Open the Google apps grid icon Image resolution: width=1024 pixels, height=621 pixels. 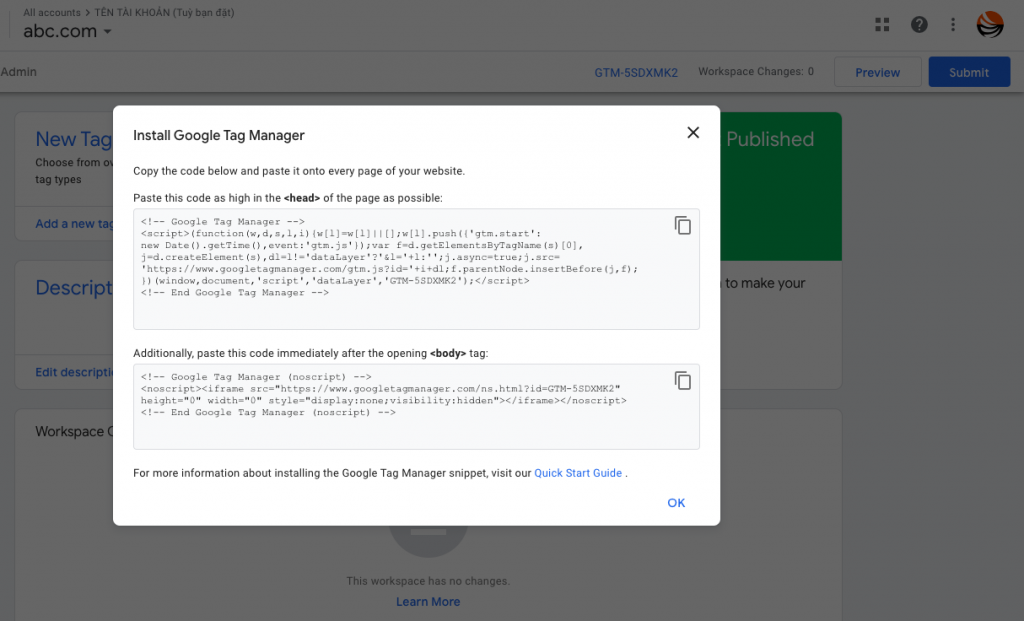point(882,25)
